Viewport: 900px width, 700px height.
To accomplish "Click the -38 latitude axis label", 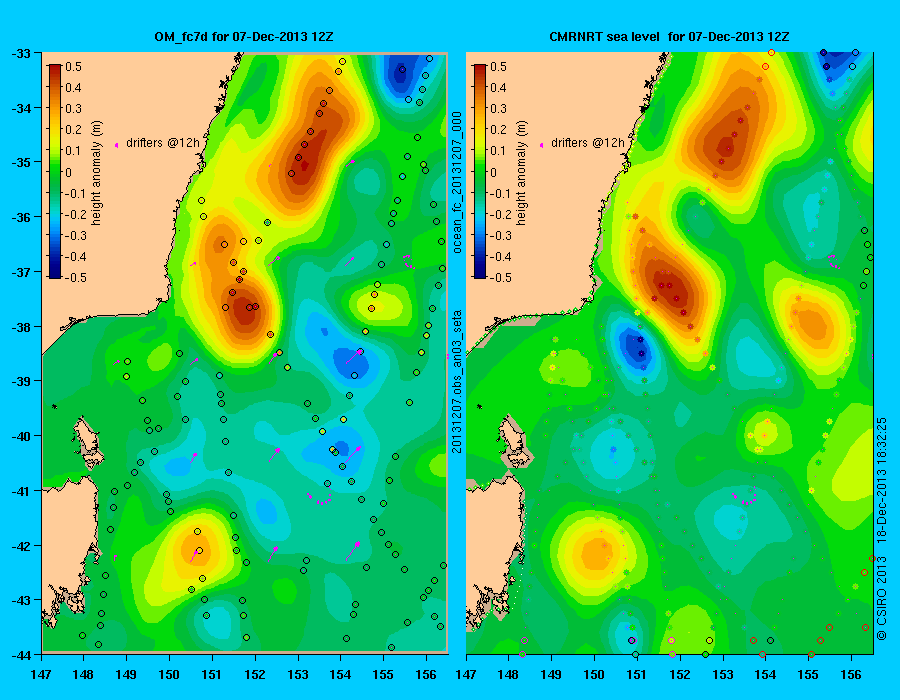I will click(x=21, y=327).
